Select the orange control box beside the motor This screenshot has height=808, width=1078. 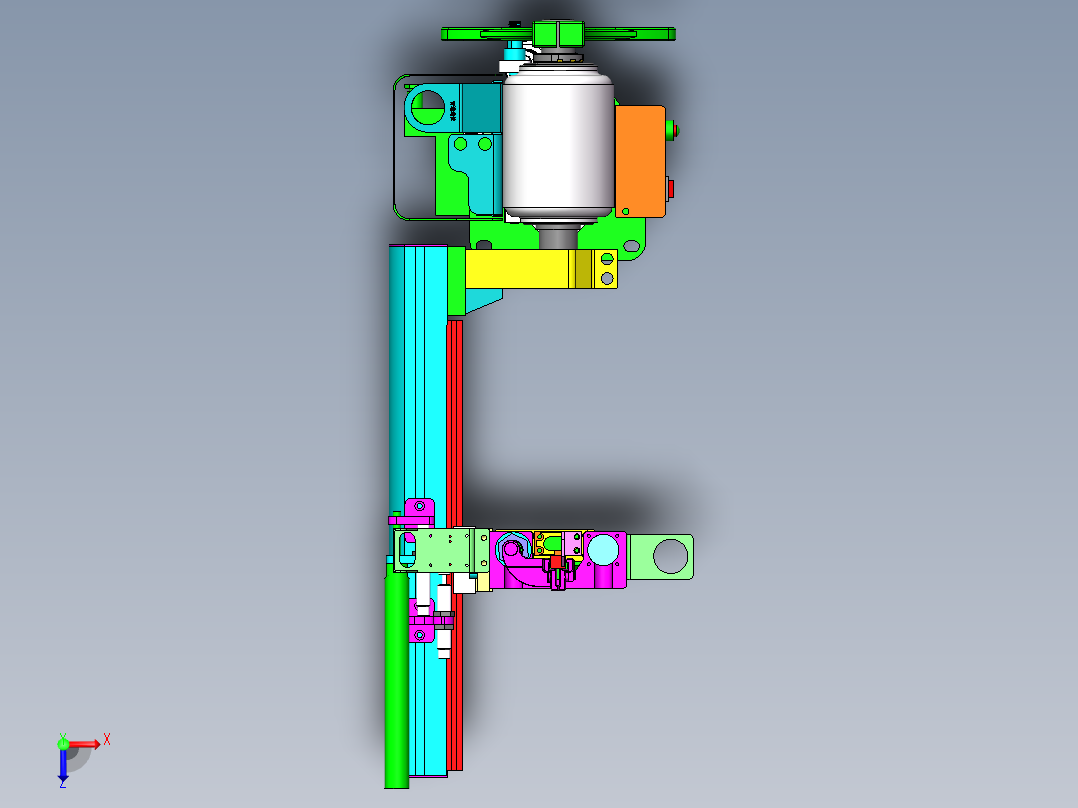[x=640, y=162]
